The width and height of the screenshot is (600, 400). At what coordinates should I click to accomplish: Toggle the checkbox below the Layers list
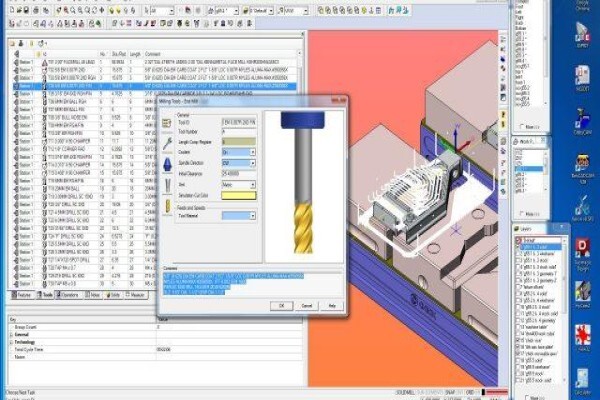tap(528, 397)
